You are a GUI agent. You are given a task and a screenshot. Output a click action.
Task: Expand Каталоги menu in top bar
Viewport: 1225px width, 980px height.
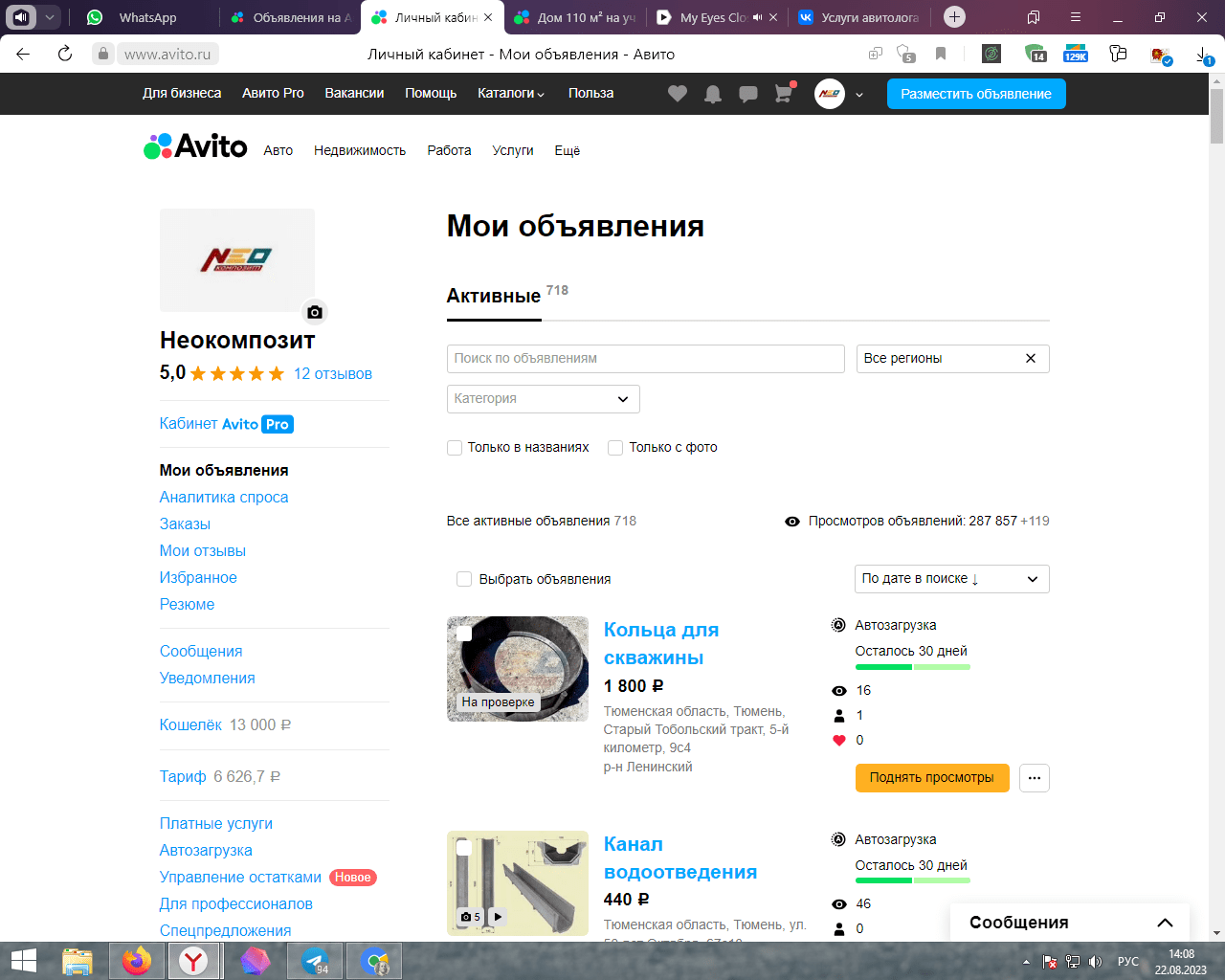(511, 93)
